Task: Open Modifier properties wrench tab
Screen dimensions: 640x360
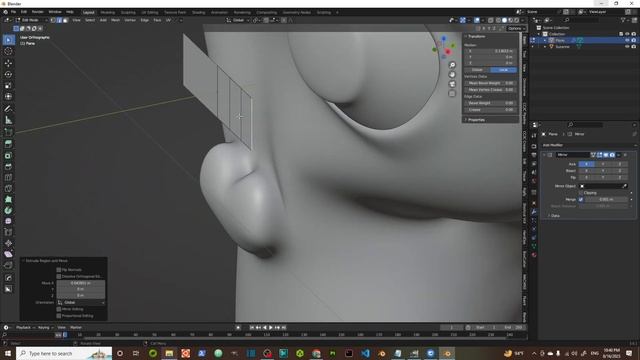Action: tap(534, 212)
